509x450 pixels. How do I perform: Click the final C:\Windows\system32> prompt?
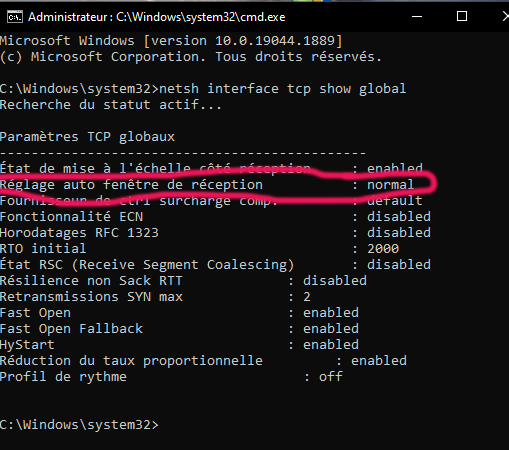(x=79, y=425)
